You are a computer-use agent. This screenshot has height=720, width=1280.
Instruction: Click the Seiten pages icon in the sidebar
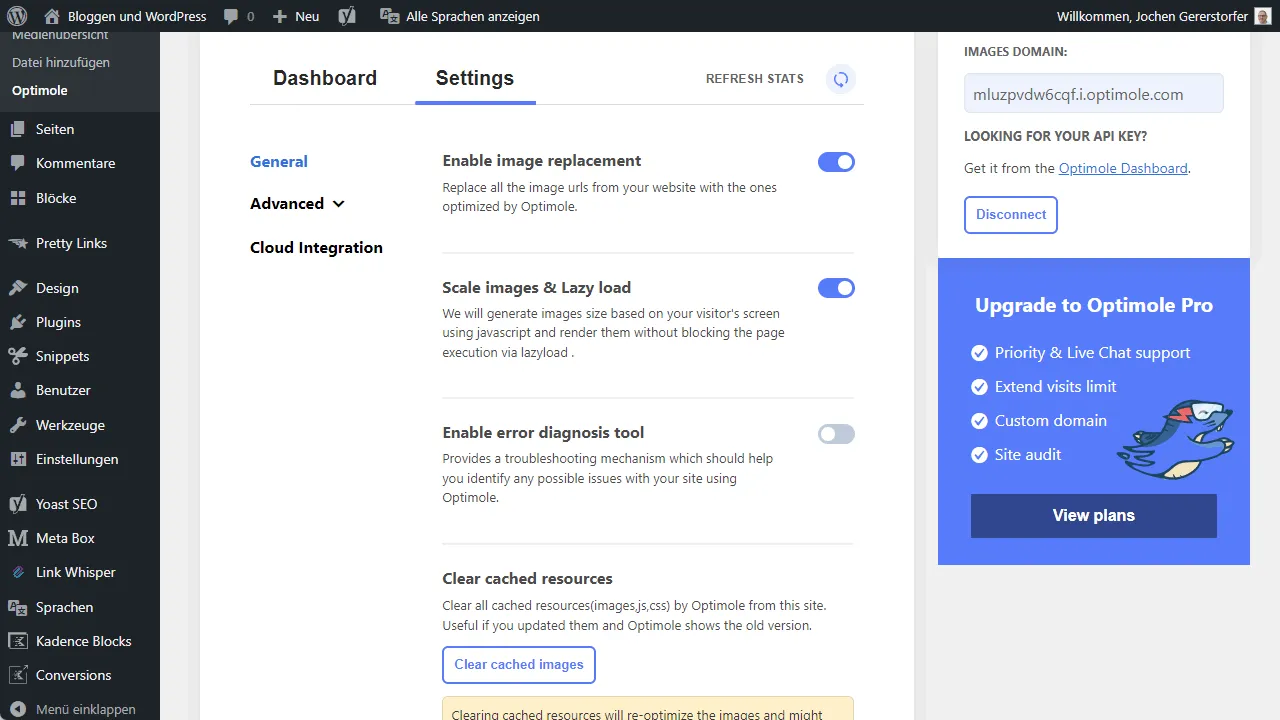[x=17, y=129]
